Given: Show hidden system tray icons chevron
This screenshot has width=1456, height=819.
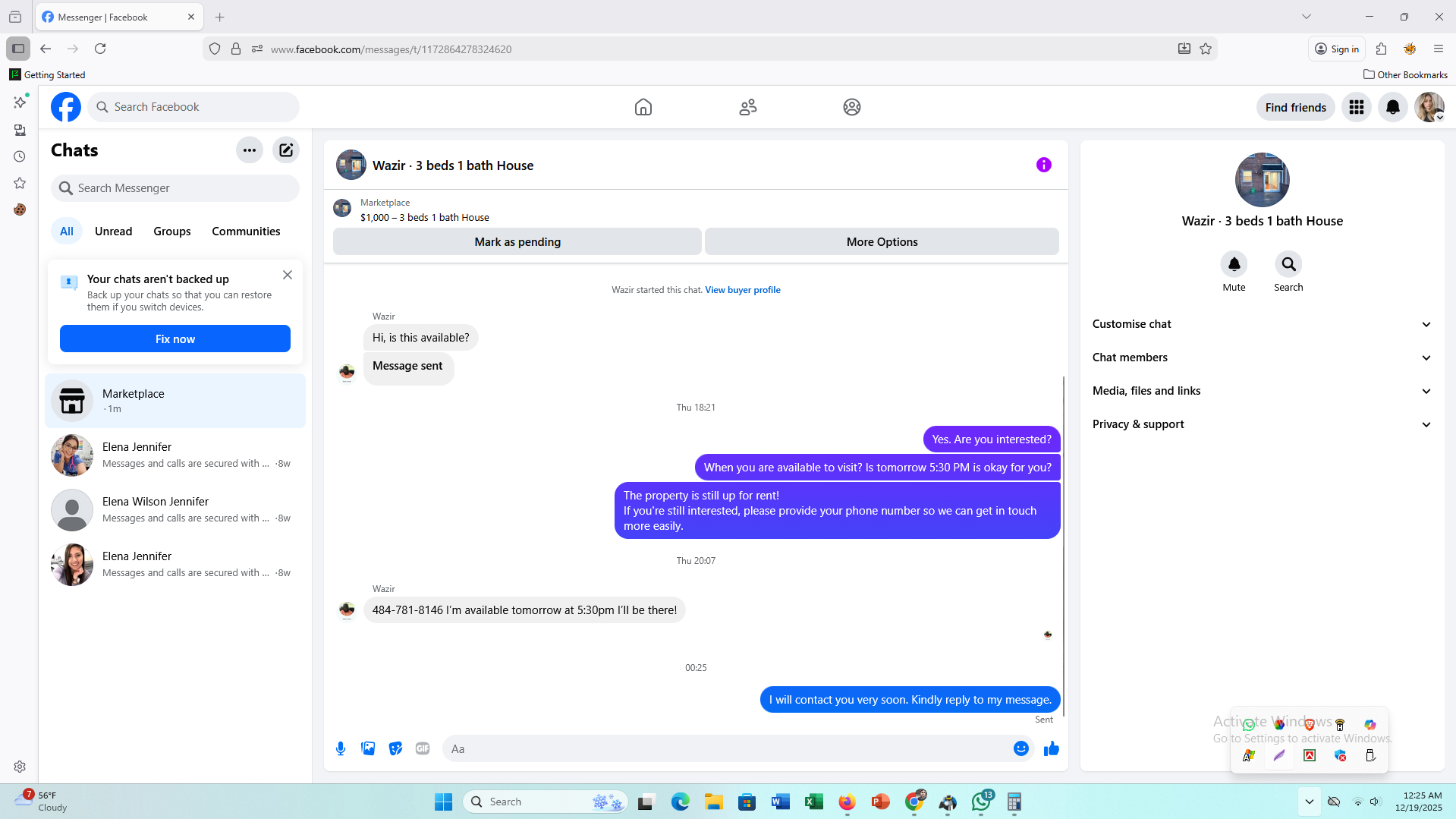Looking at the screenshot, I should [1309, 802].
